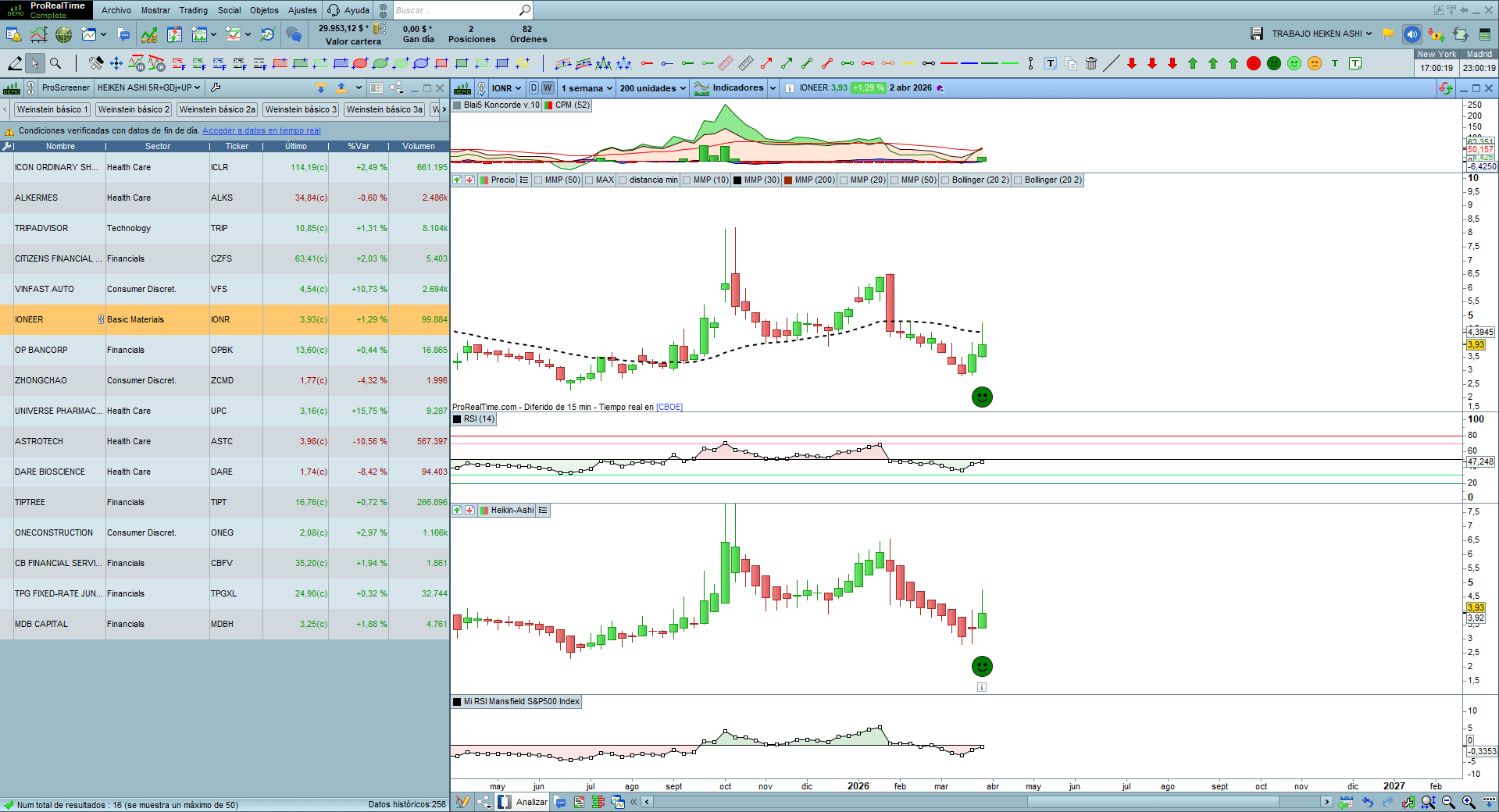The image size is (1499, 812).
Task: Open the ProScreener wrench settings
Action: [216, 87]
